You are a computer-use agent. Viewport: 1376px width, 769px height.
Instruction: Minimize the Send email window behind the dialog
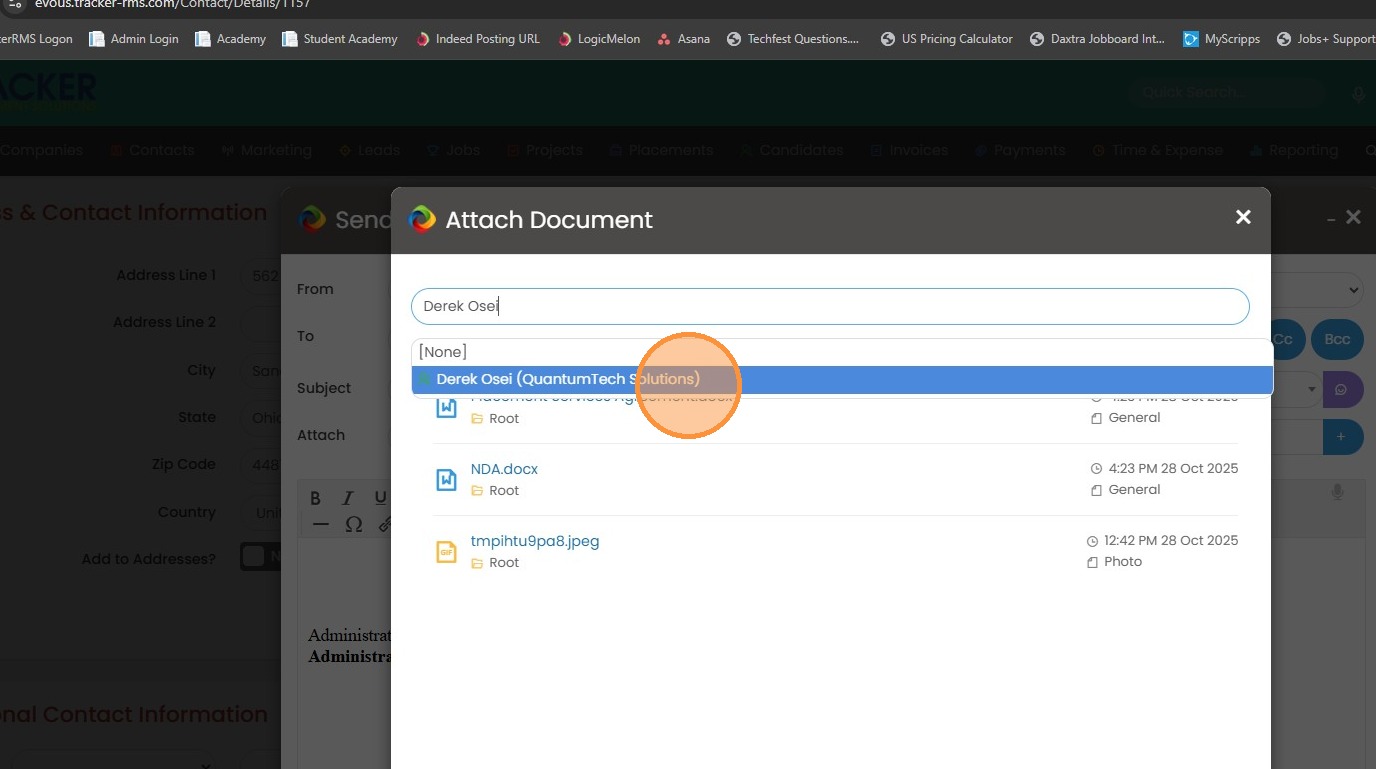pos(1331,218)
